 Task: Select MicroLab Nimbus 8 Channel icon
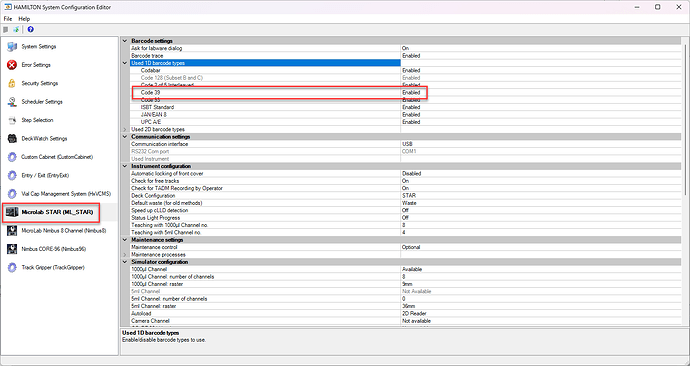[x=12, y=231]
